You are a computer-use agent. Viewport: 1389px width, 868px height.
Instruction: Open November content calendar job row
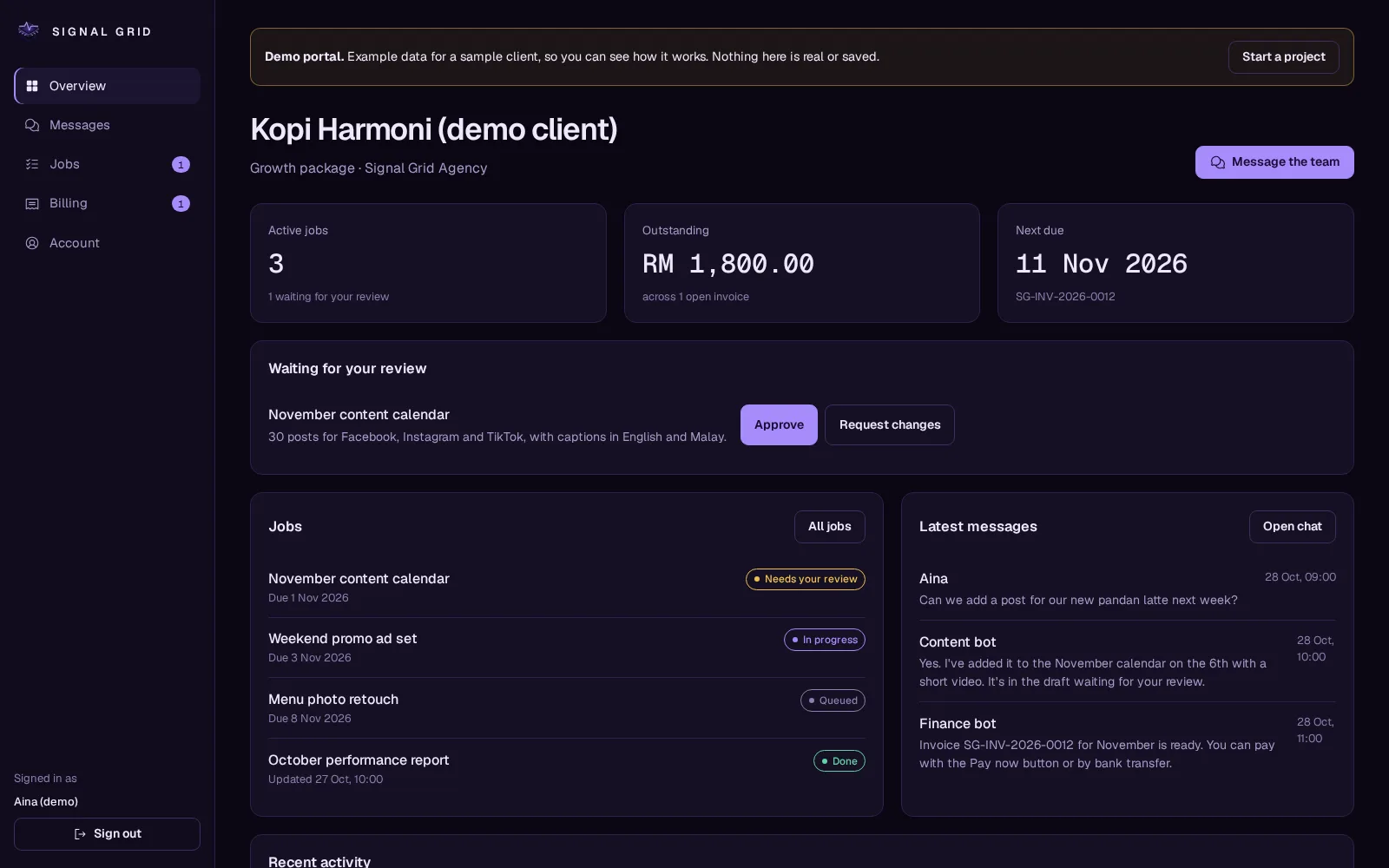[567, 588]
